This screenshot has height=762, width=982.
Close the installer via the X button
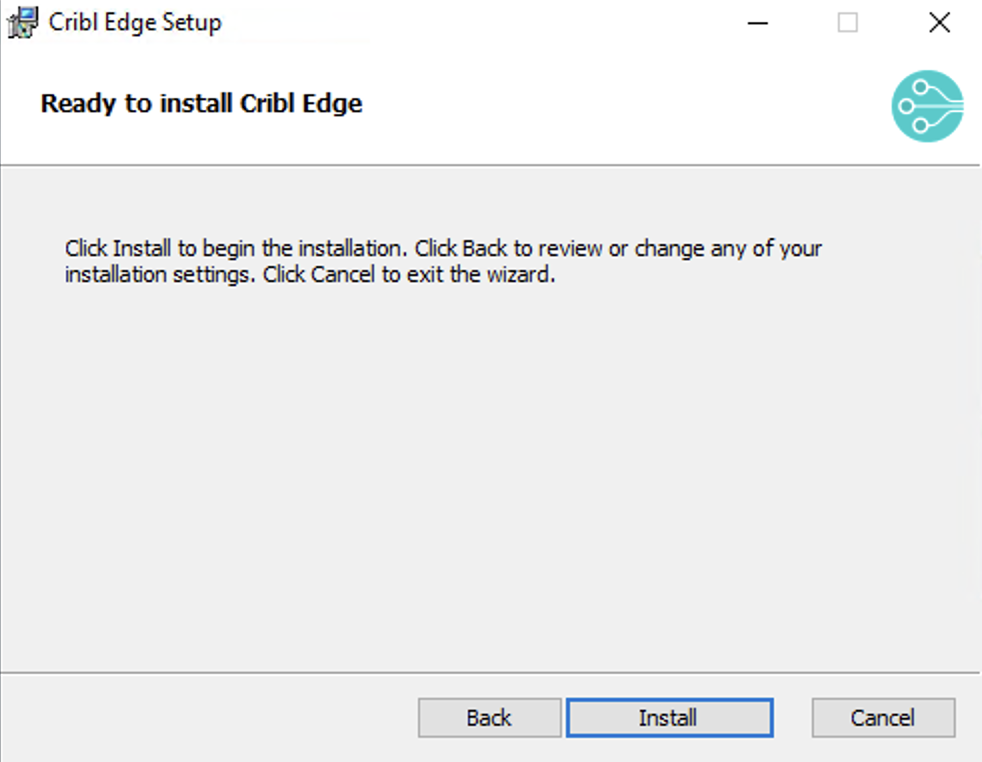pos(937,22)
